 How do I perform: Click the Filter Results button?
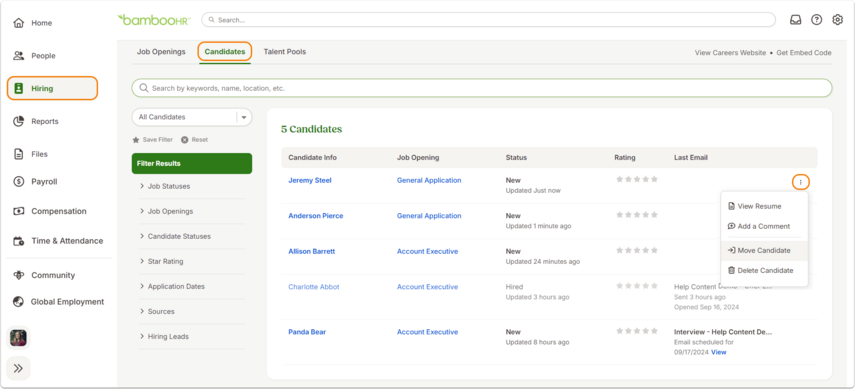(x=192, y=163)
